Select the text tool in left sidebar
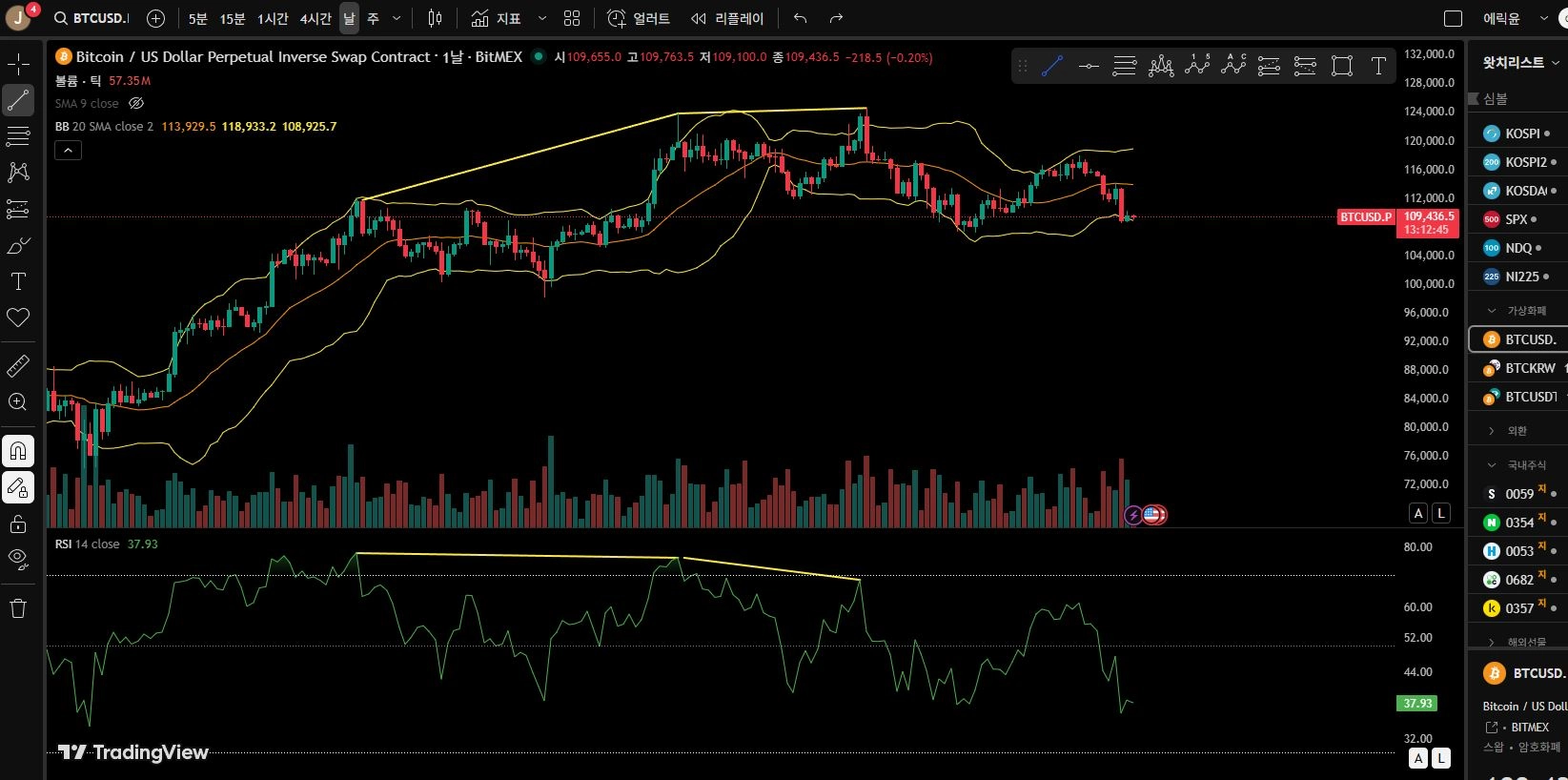The height and width of the screenshot is (780, 1568). pyautogui.click(x=18, y=281)
